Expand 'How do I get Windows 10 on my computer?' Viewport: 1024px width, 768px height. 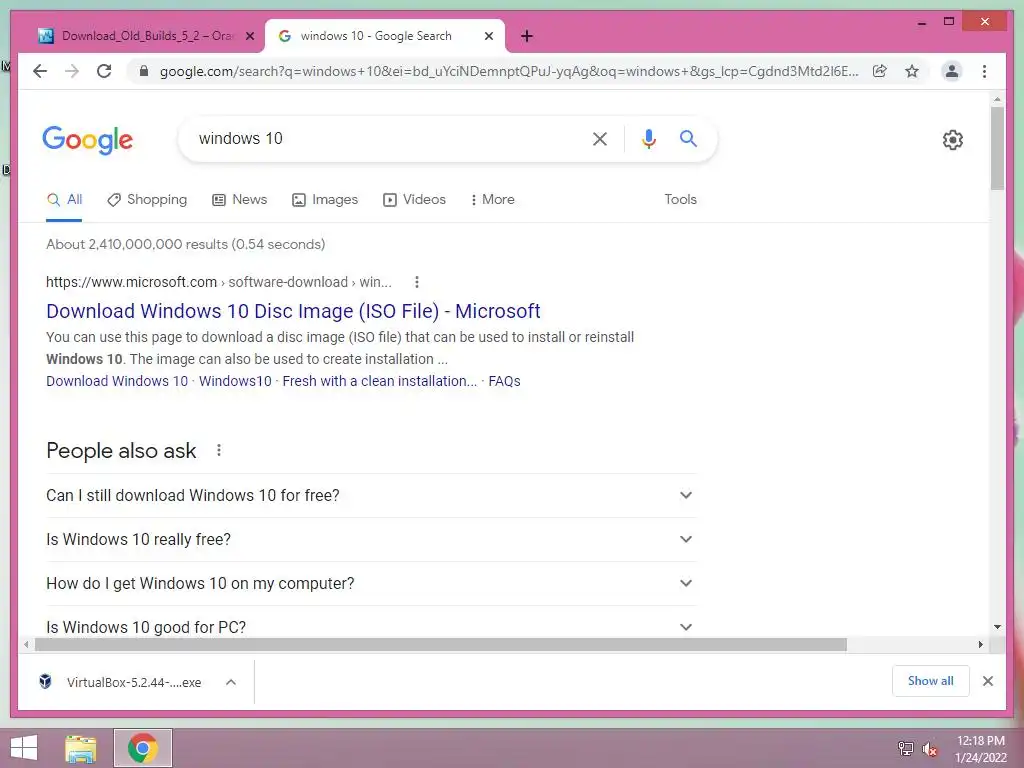[371, 583]
